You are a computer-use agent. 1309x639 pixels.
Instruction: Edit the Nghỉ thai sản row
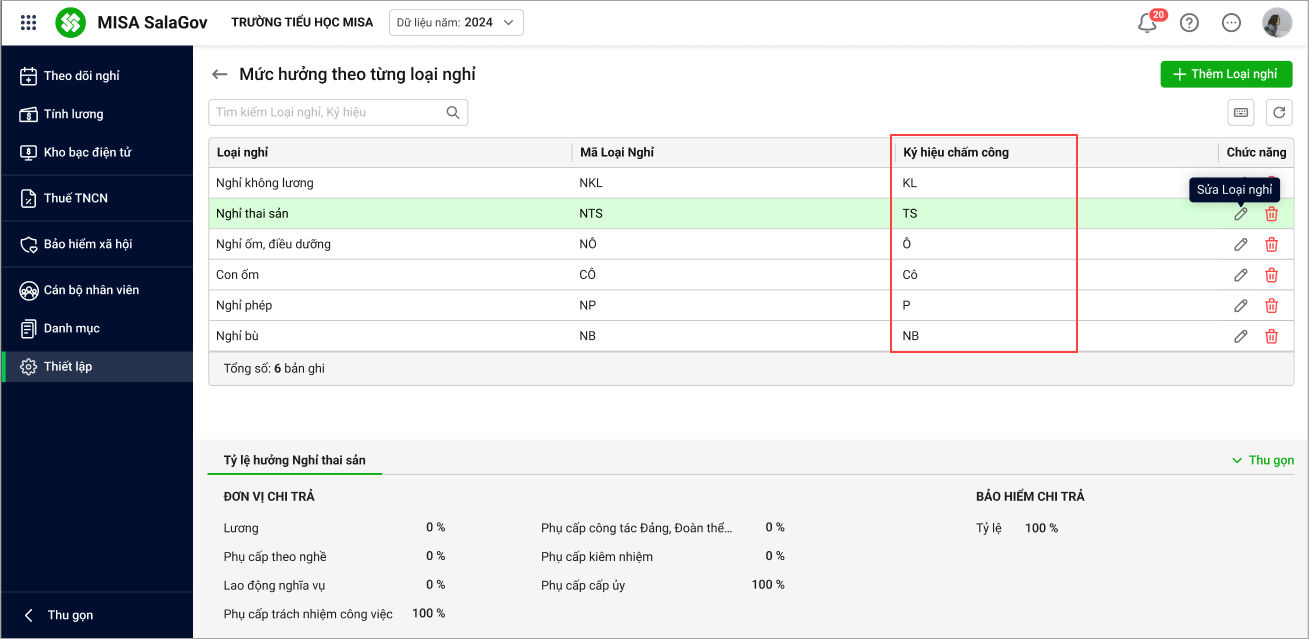tap(1240, 214)
